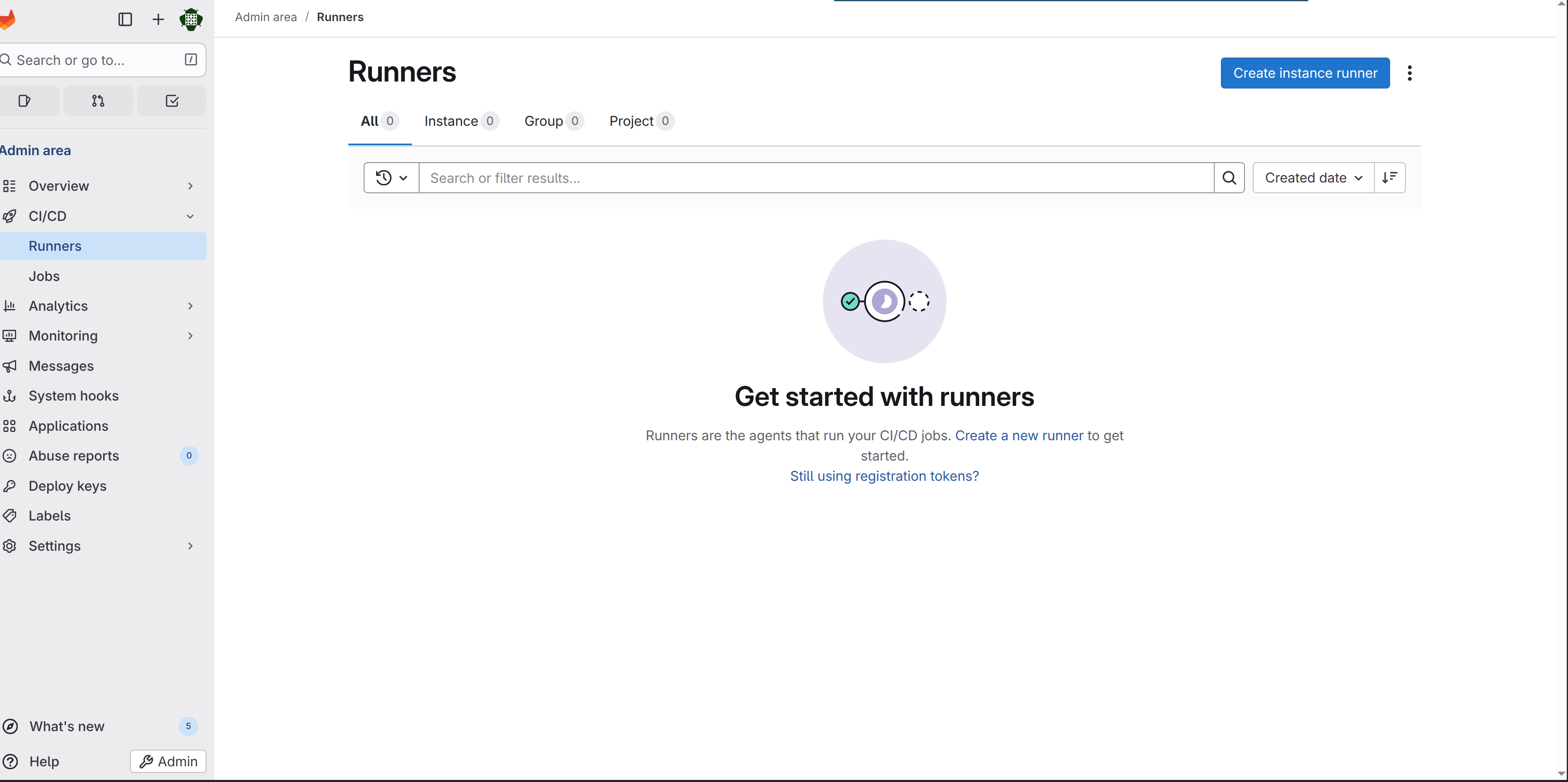Collapse the CI/CD section chevron

click(x=190, y=216)
